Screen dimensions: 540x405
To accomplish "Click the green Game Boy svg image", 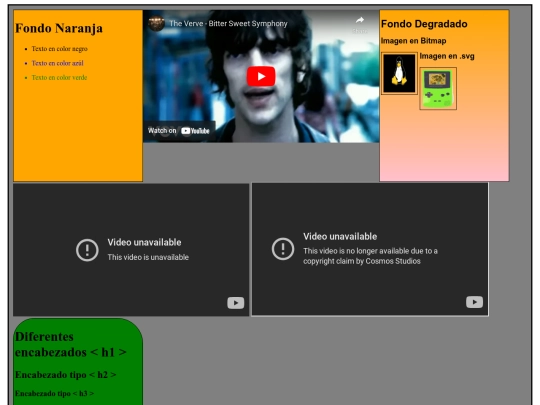I will tap(438, 89).
